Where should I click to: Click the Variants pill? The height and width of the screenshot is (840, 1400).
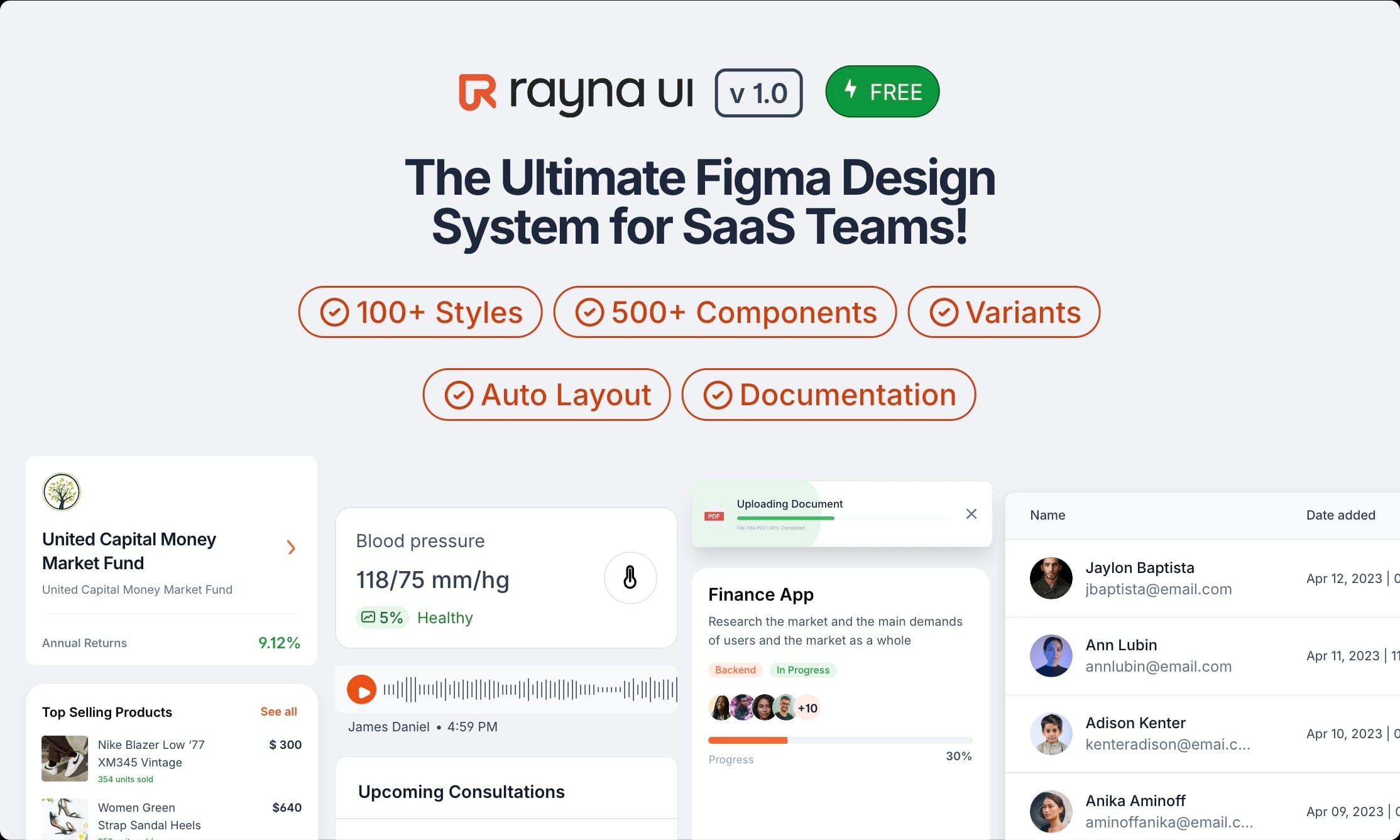click(1004, 312)
